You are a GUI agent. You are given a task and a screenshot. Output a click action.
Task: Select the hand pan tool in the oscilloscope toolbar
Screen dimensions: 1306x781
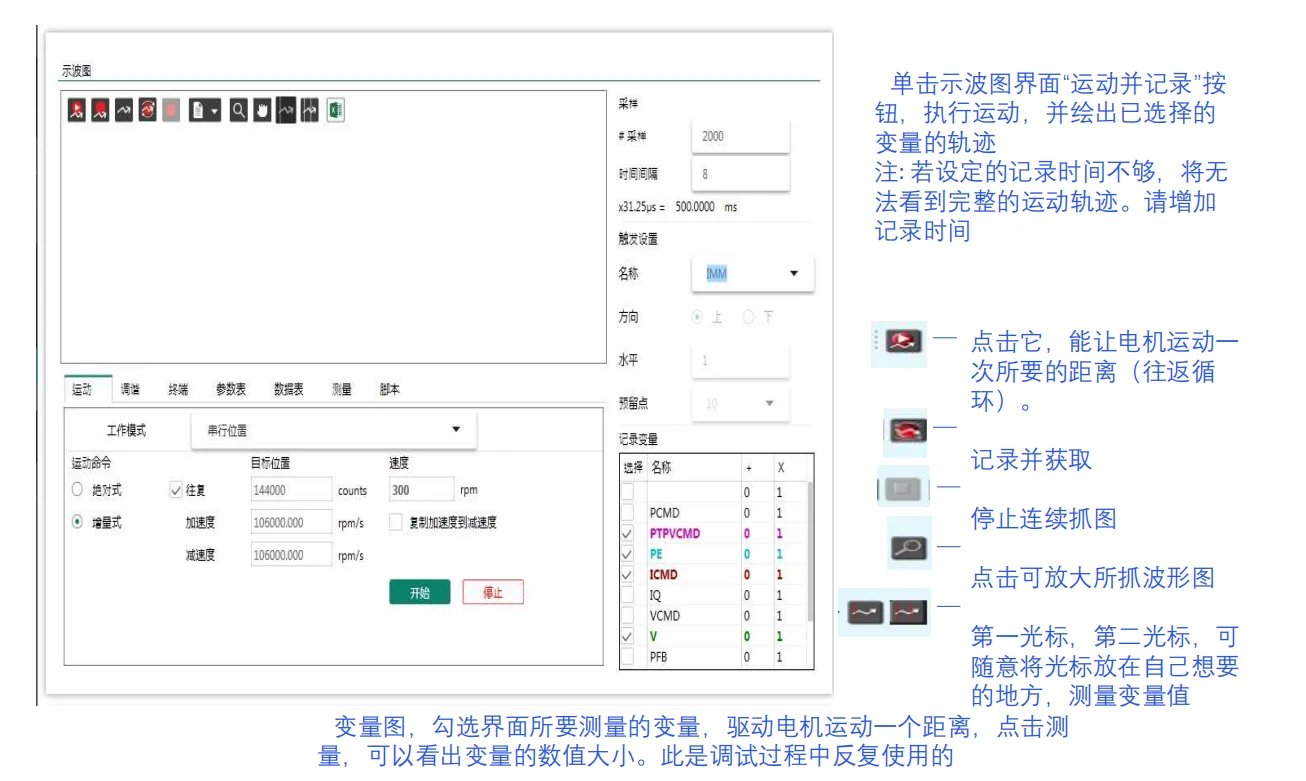(260, 110)
